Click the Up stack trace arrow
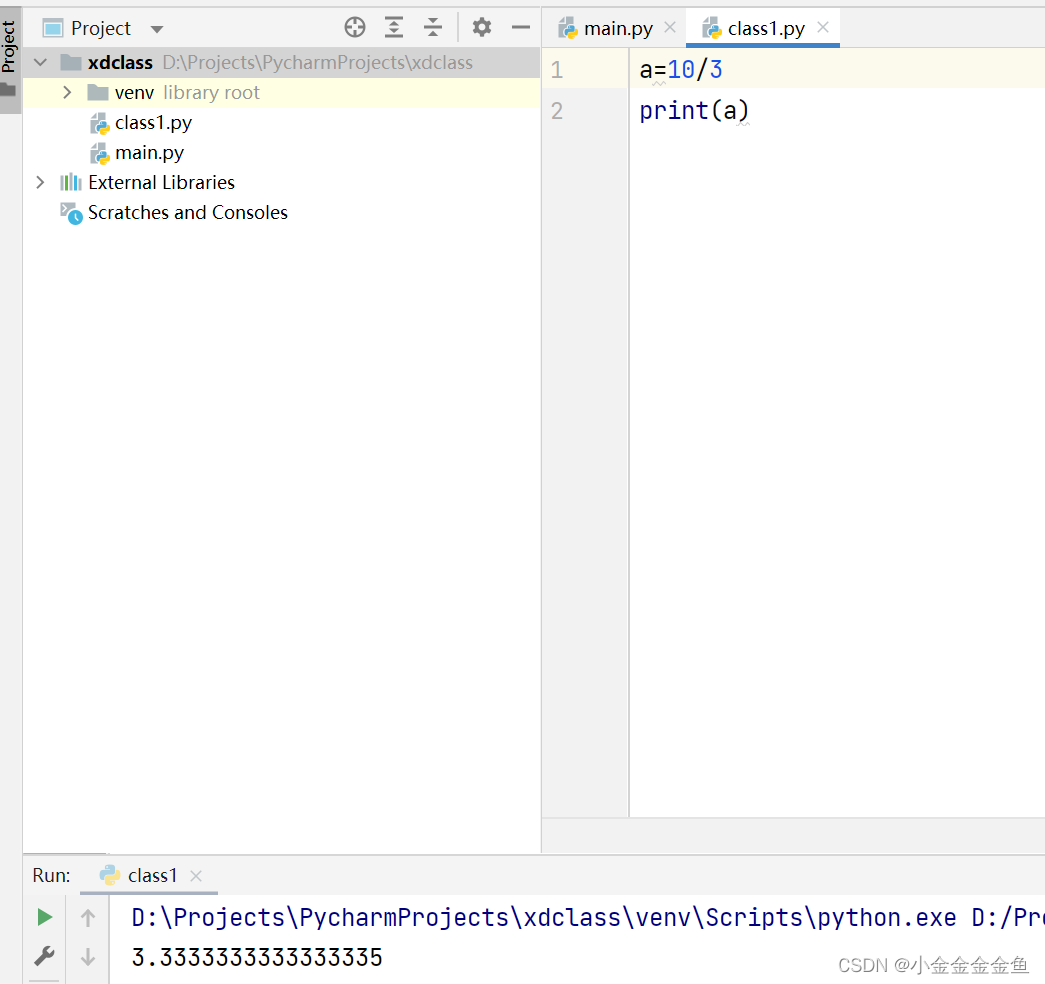1045x984 pixels. [x=87, y=918]
